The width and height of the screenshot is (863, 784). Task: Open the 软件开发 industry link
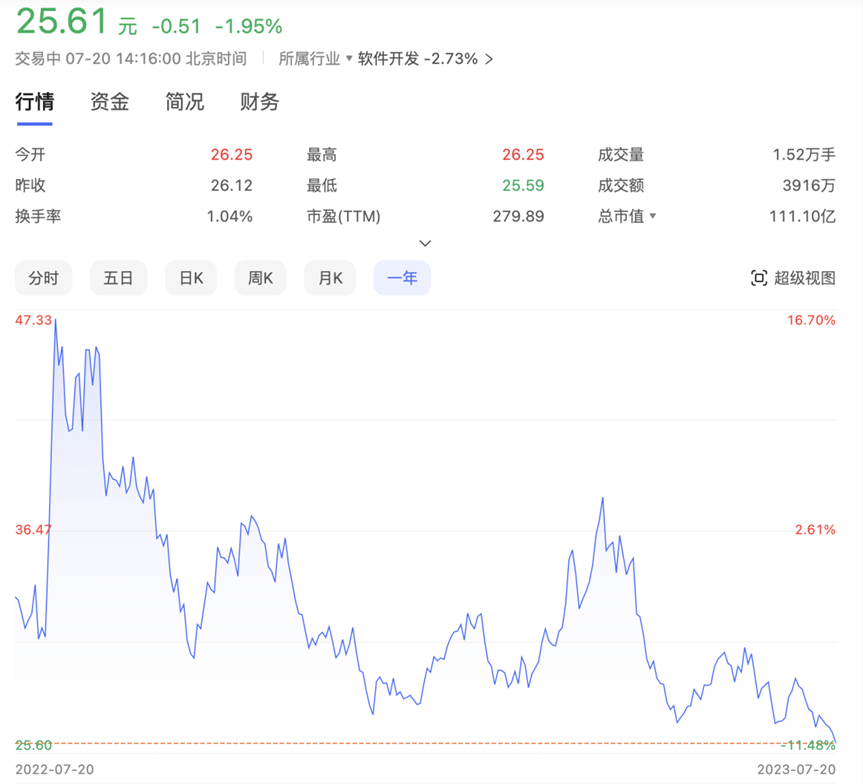[388, 59]
